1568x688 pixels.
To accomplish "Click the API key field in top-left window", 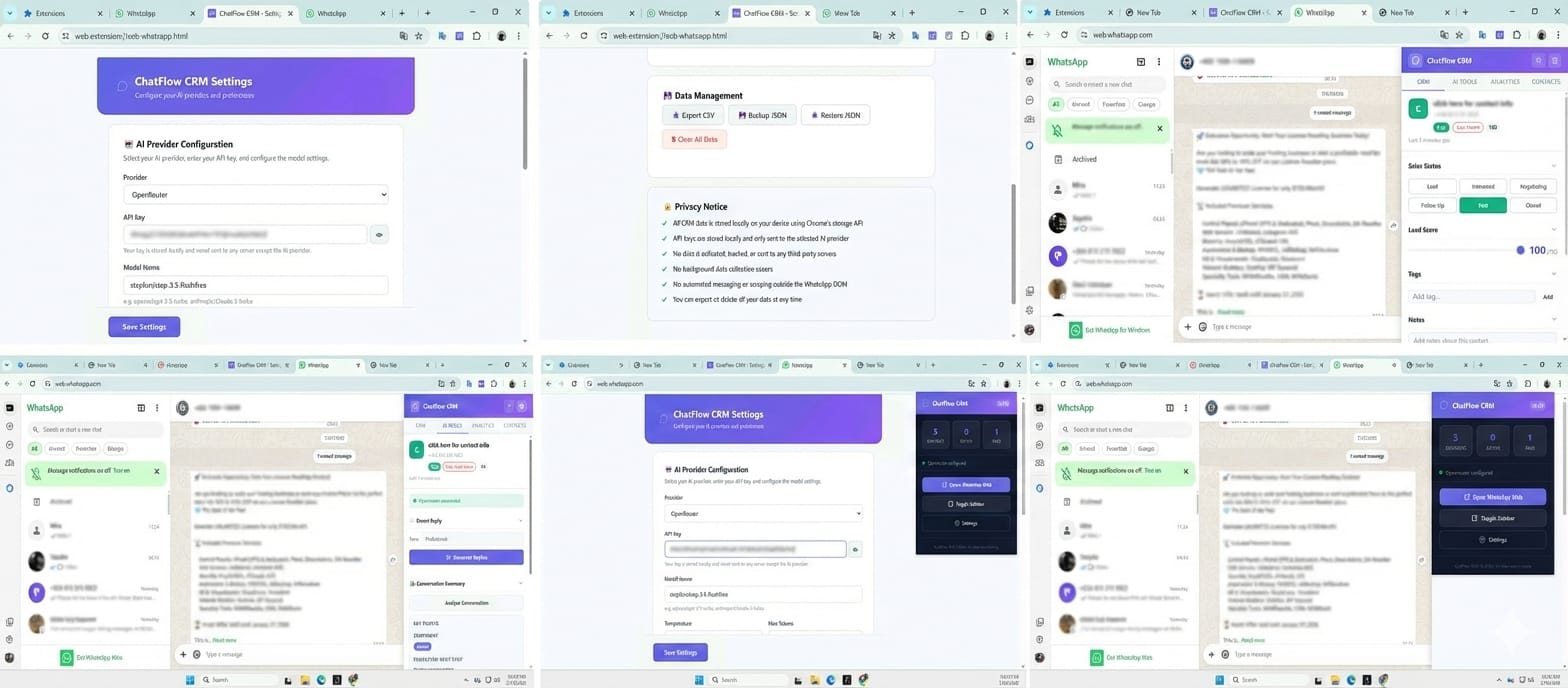I will point(245,235).
